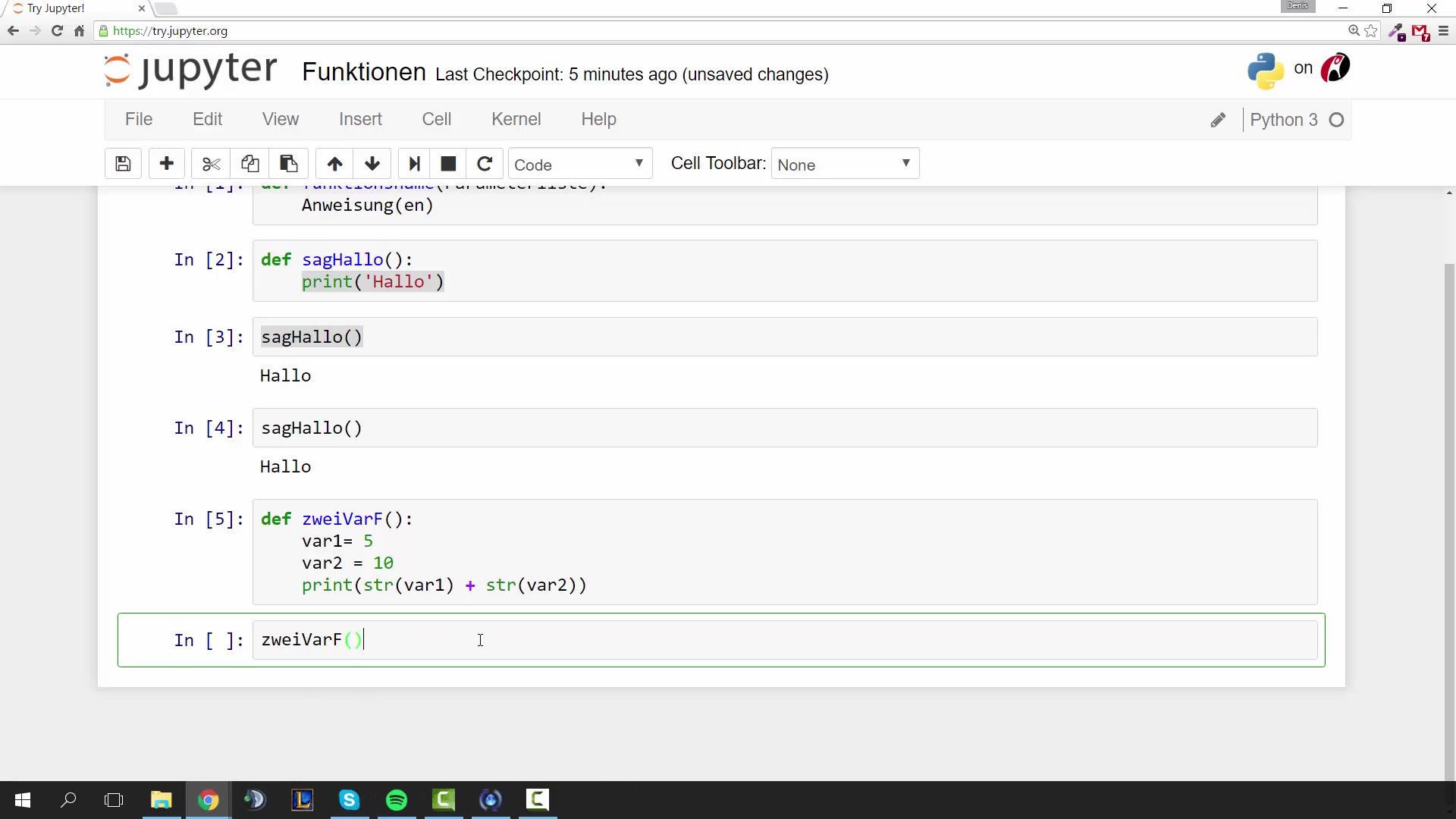Paste cells below icon

click(x=288, y=164)
